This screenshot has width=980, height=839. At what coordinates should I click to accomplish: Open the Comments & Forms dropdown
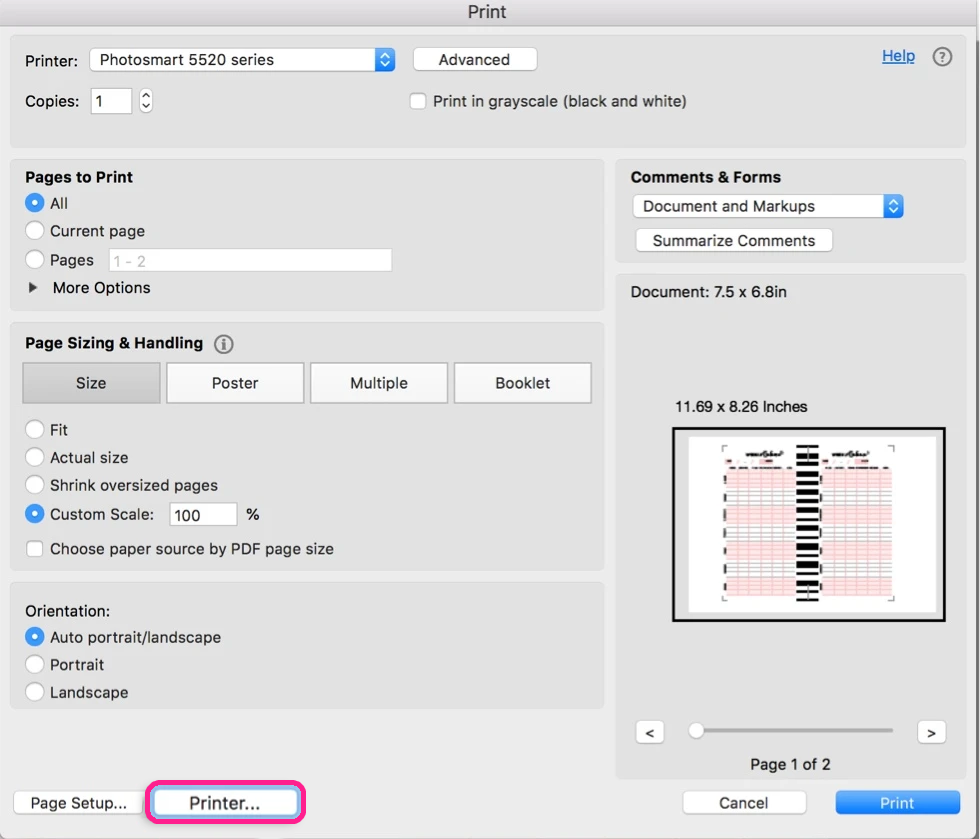coord(768,206)
